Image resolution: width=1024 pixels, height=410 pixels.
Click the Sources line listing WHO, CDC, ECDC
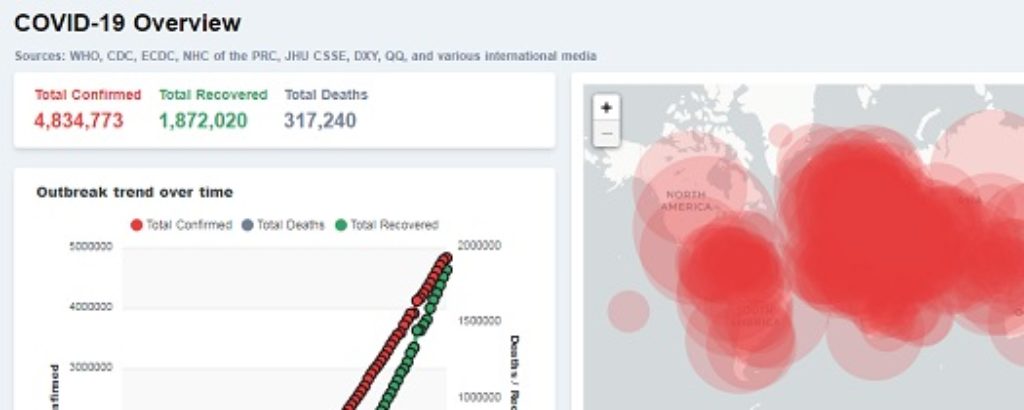point(306,56)
